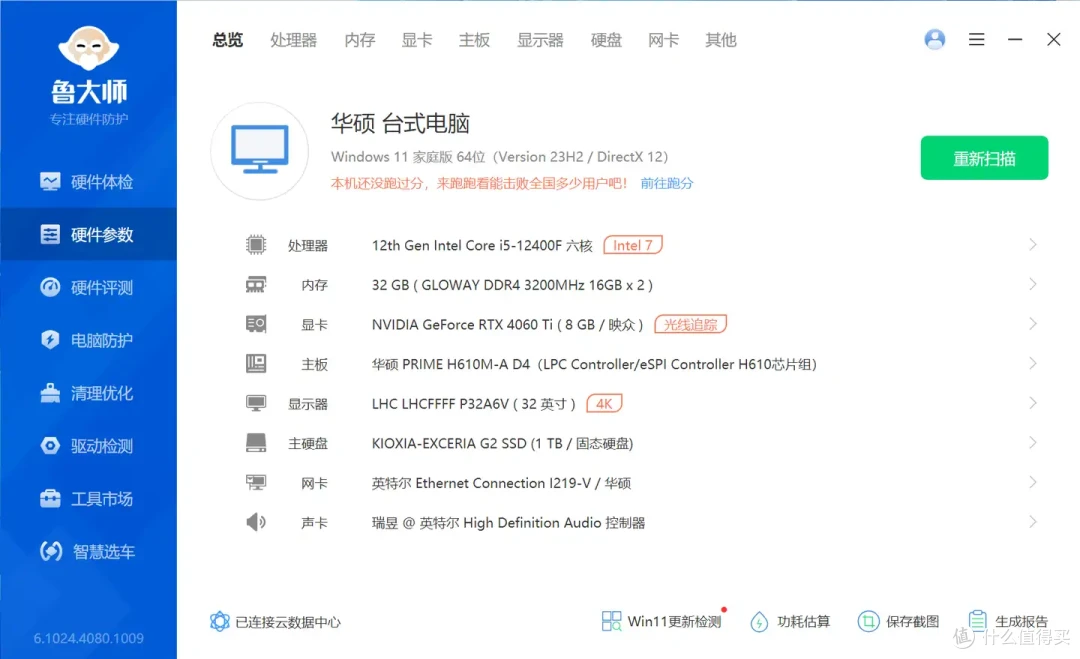Expand the 处理器 row chevron
The width and height of the screenshot is (1080, 659).
click(1032, 244)
